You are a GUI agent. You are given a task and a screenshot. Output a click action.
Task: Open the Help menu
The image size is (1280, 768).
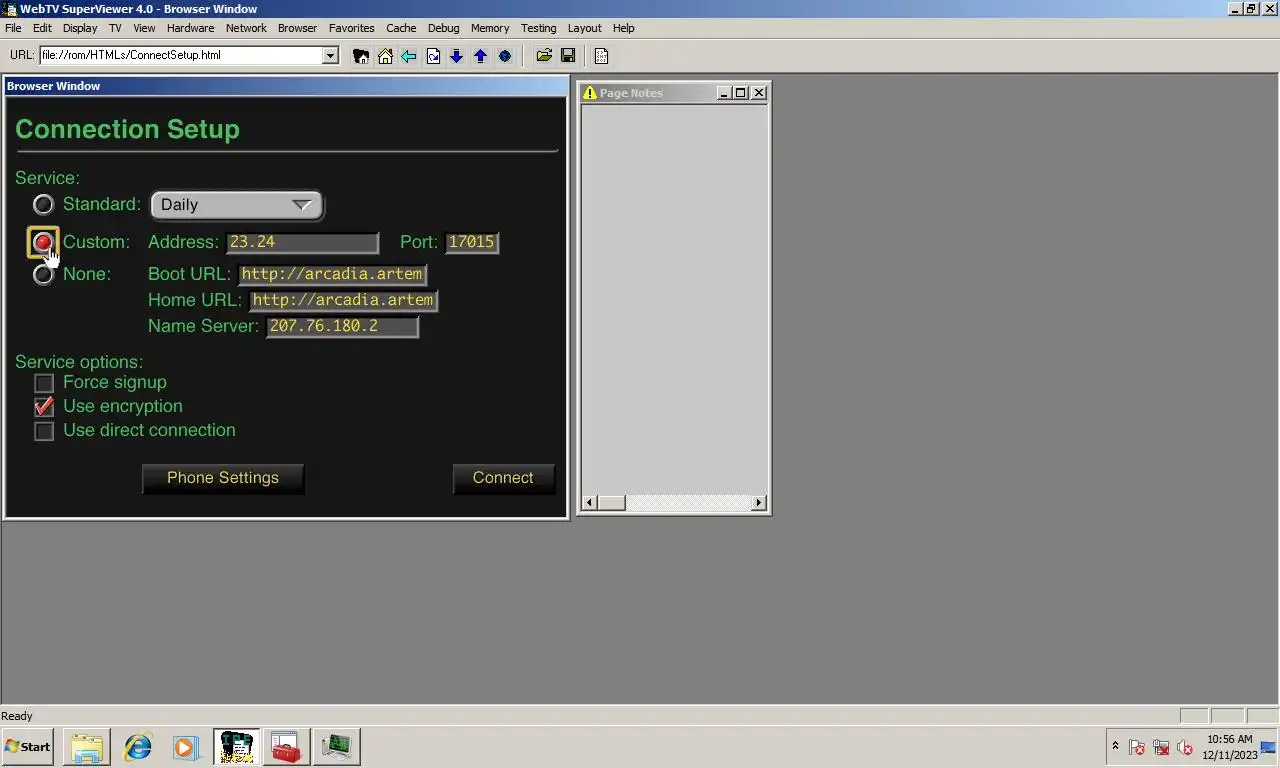[623, 28]
